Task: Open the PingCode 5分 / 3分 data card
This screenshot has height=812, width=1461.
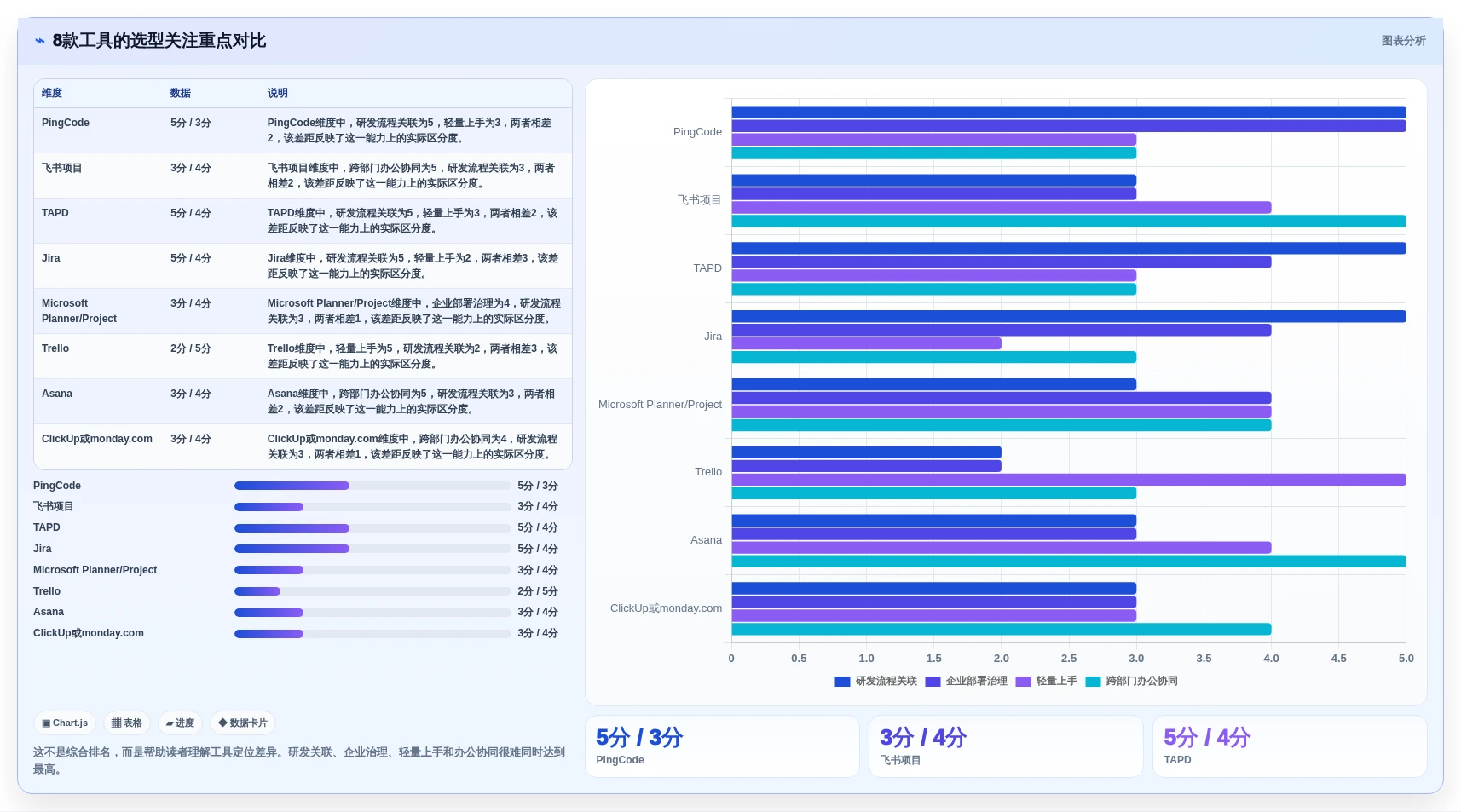Action: click(722, 746)
